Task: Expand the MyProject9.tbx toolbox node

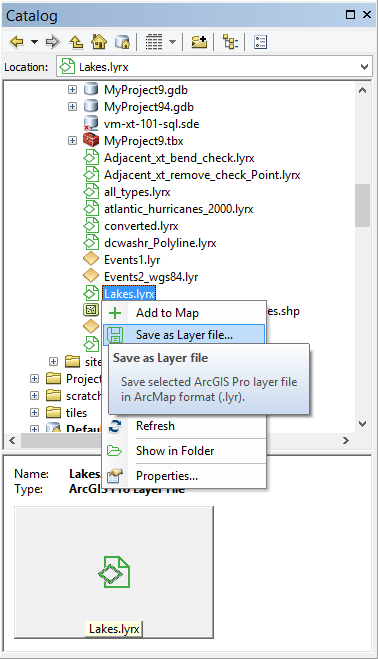Action: point(72,140)
